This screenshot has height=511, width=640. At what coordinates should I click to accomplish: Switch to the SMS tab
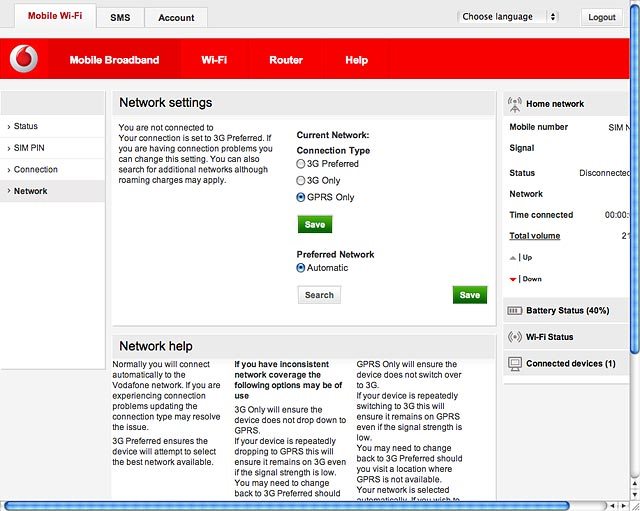tap(120, 18)
